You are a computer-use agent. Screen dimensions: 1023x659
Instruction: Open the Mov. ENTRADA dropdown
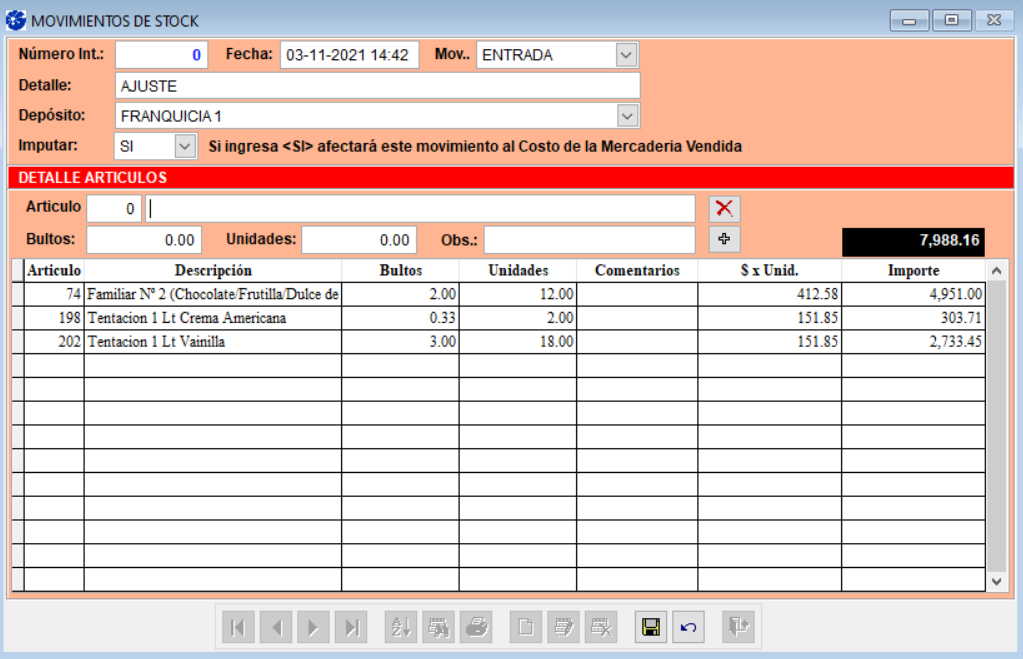pyautogui.click(x=626, y=55)
